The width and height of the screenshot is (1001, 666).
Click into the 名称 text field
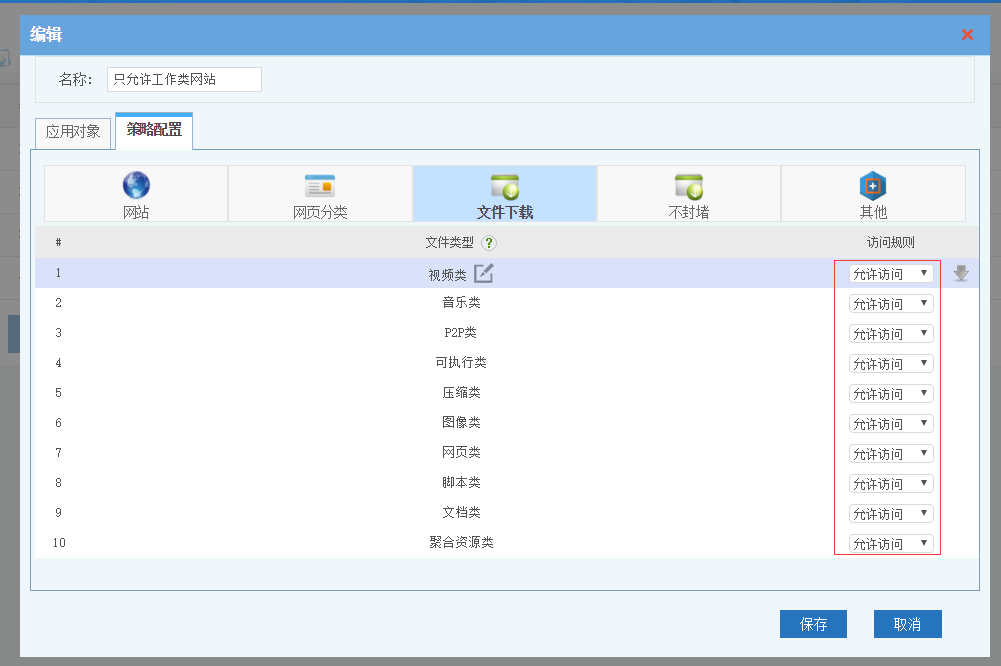[x=184, y=80]
